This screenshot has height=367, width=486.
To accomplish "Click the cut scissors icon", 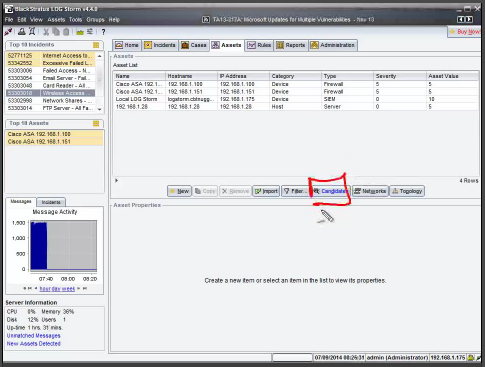I will (x=46, y=32).
